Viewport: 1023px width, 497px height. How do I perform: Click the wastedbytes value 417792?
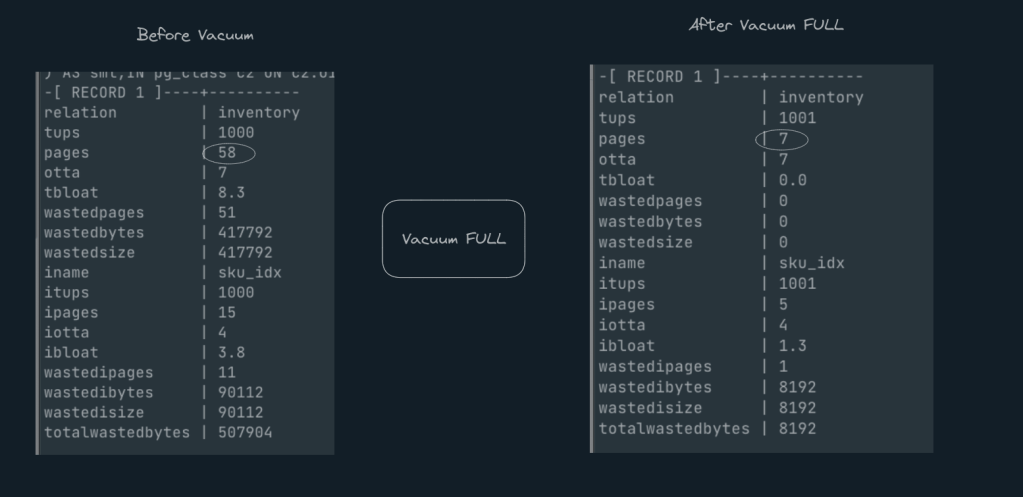click(x=245, y=233)
